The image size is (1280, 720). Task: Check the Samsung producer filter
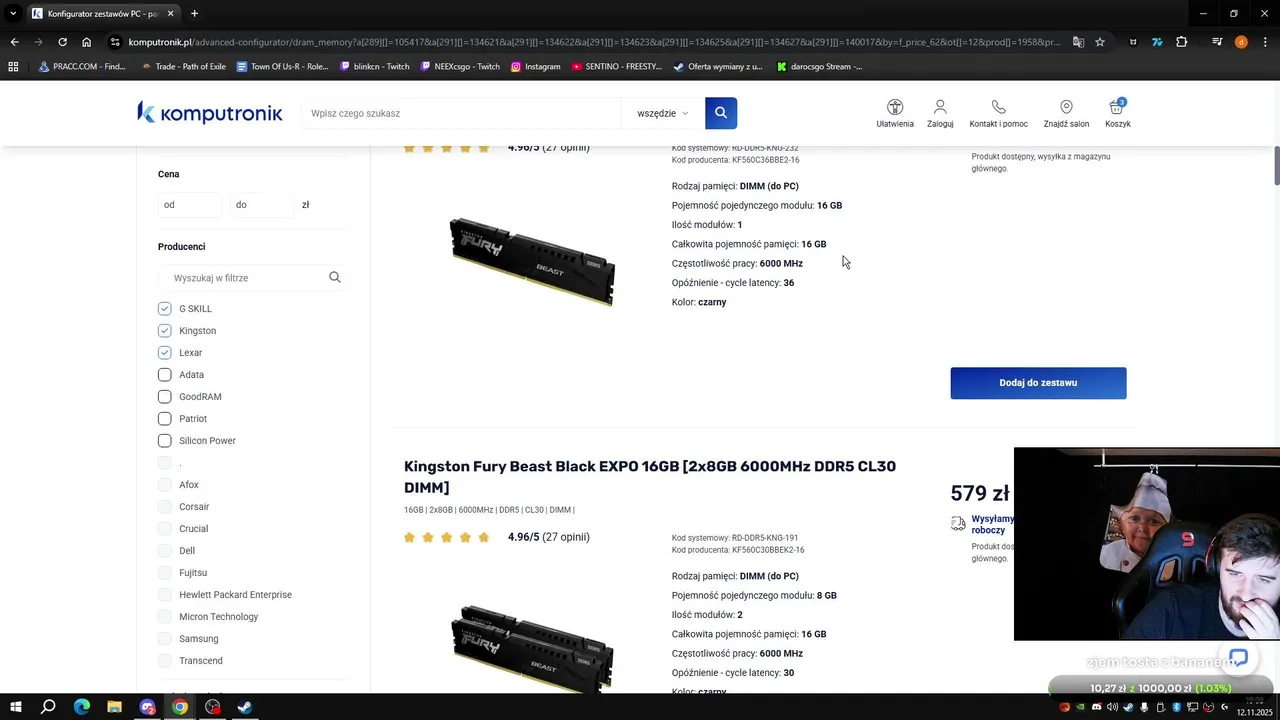(x=165, y=639)
